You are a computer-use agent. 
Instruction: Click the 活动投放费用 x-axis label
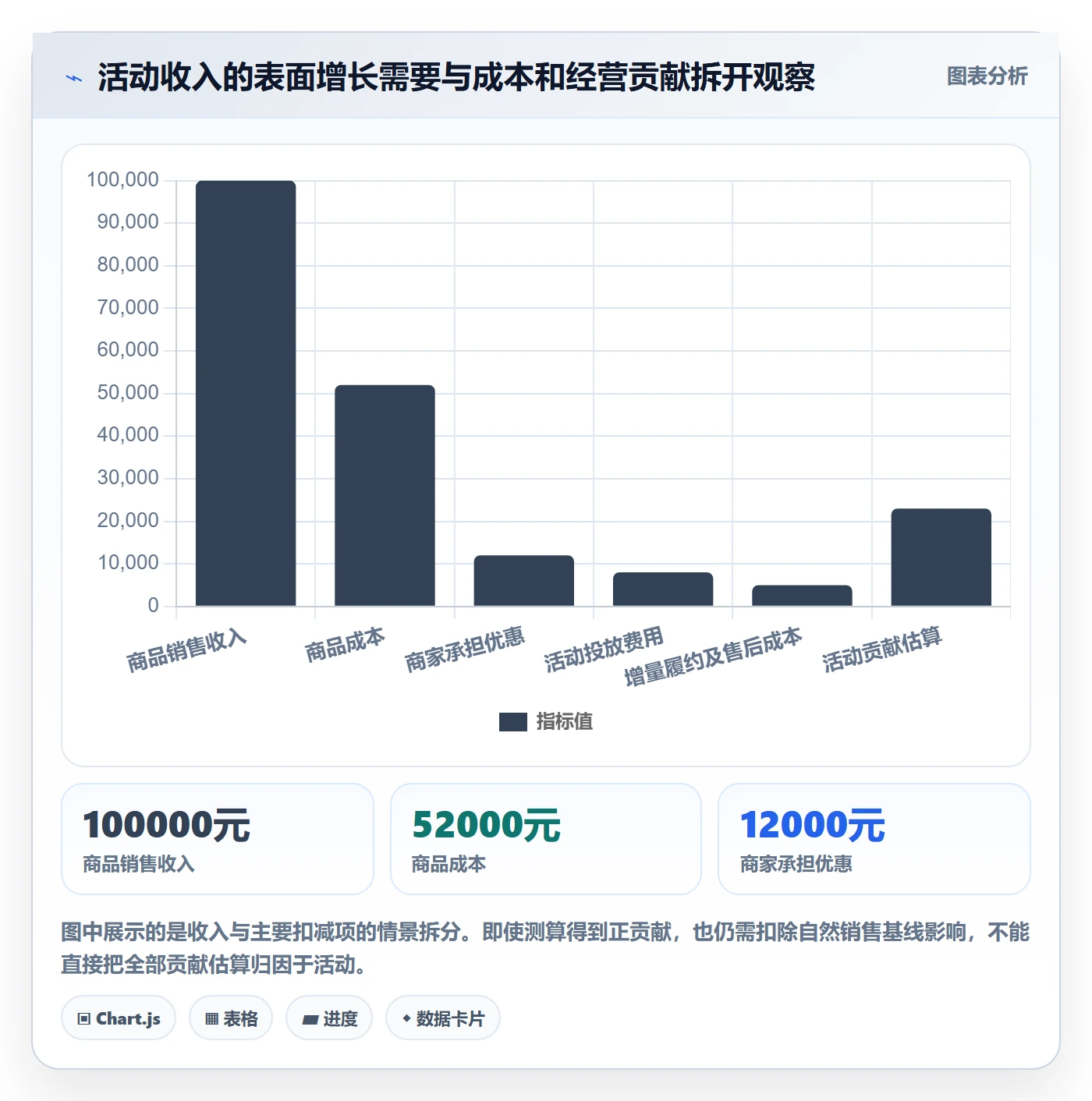tap(604, 650)
